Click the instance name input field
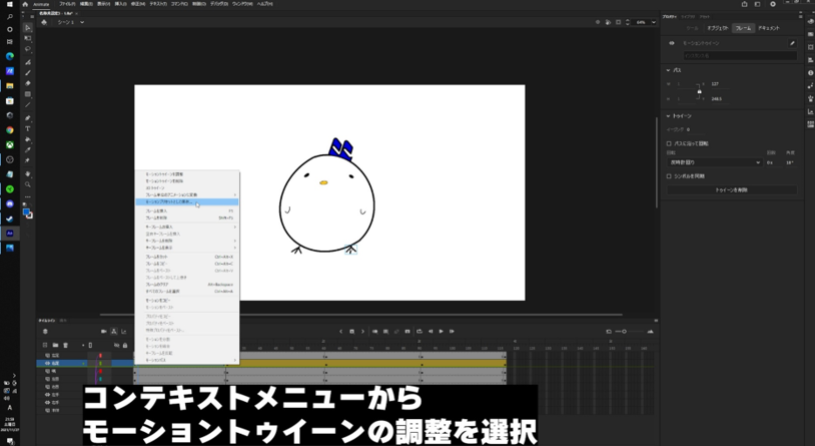815x446 pixels. 739,56
